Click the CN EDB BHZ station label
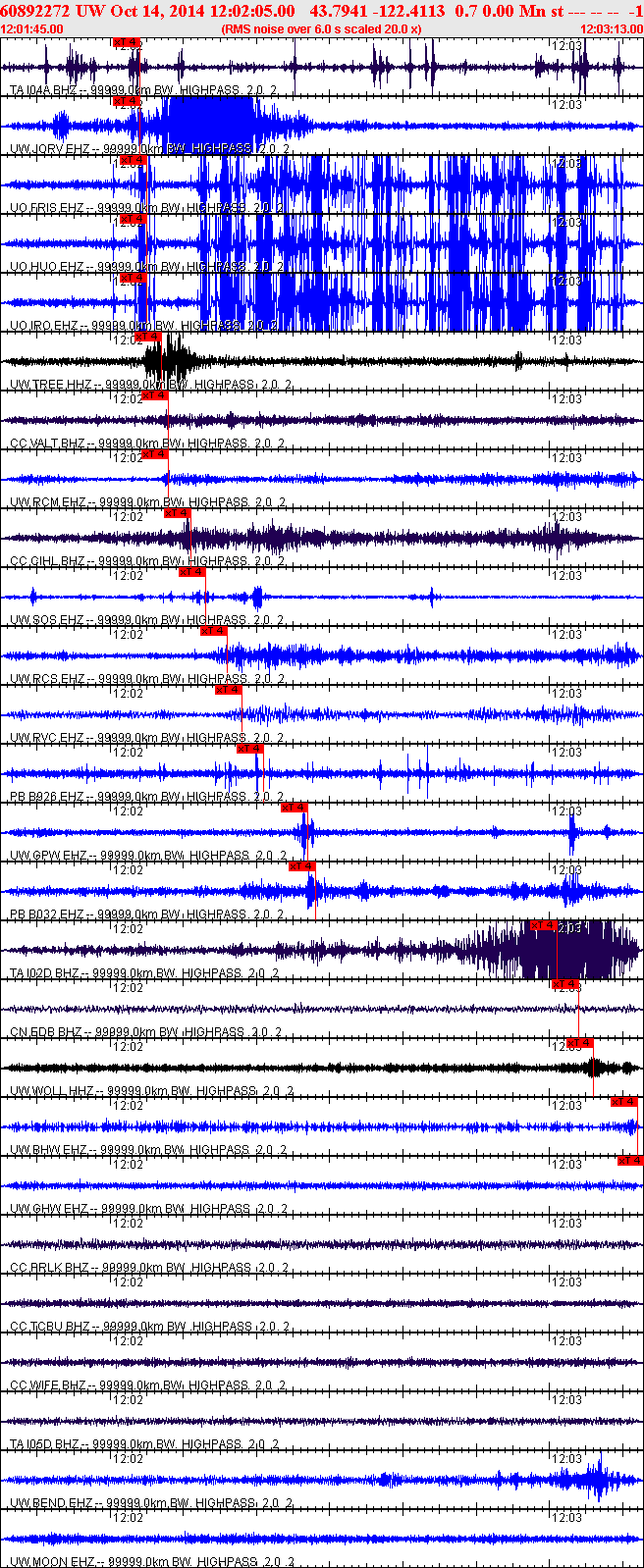The image size is (644, 1568). 145,1032
